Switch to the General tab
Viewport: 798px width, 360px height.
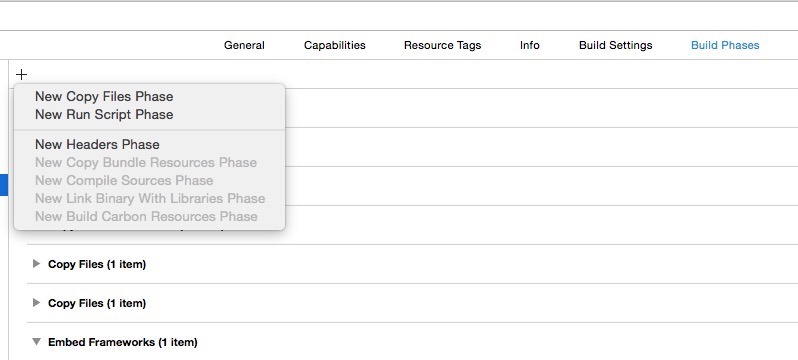[244, 45]
